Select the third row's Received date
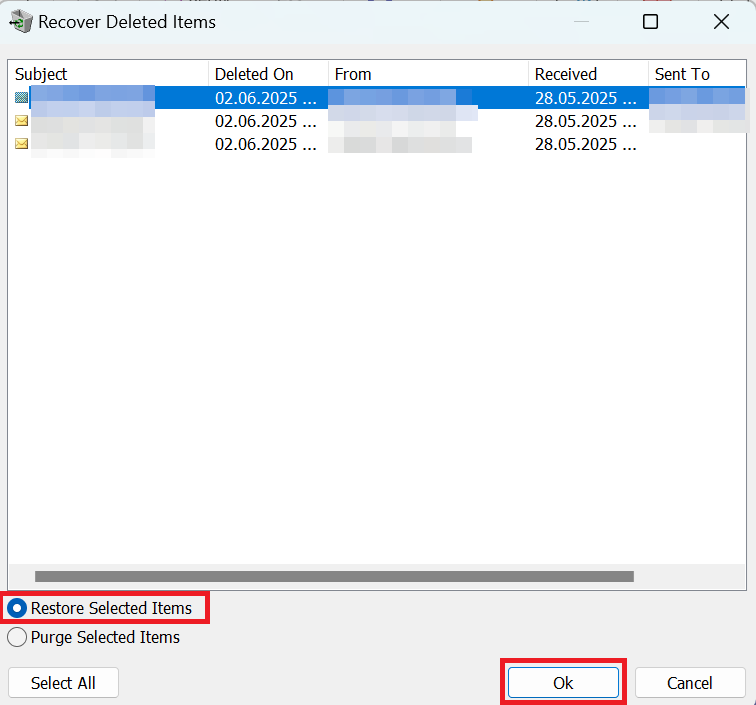 tap(585, 144)
